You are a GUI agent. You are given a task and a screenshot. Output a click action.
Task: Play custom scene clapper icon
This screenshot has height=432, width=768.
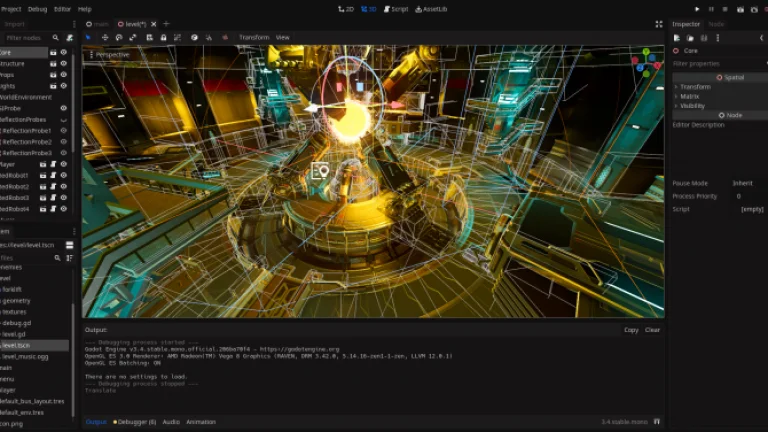tap(754, 9)
